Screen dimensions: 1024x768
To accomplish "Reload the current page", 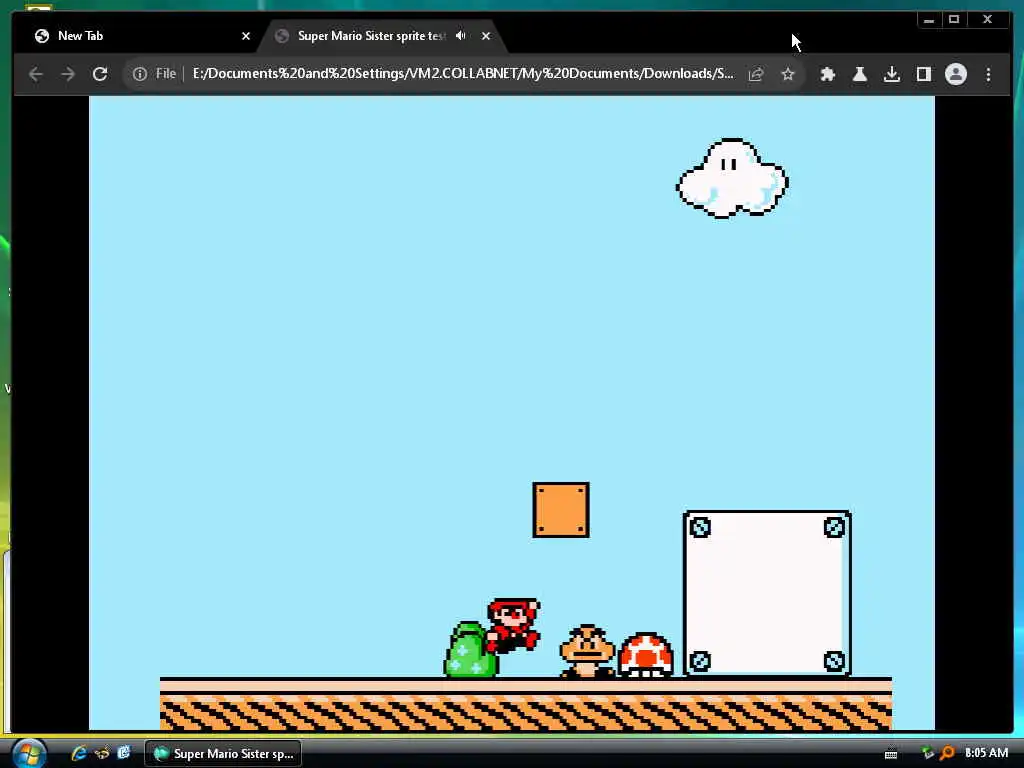I will [x=100, y=74].
